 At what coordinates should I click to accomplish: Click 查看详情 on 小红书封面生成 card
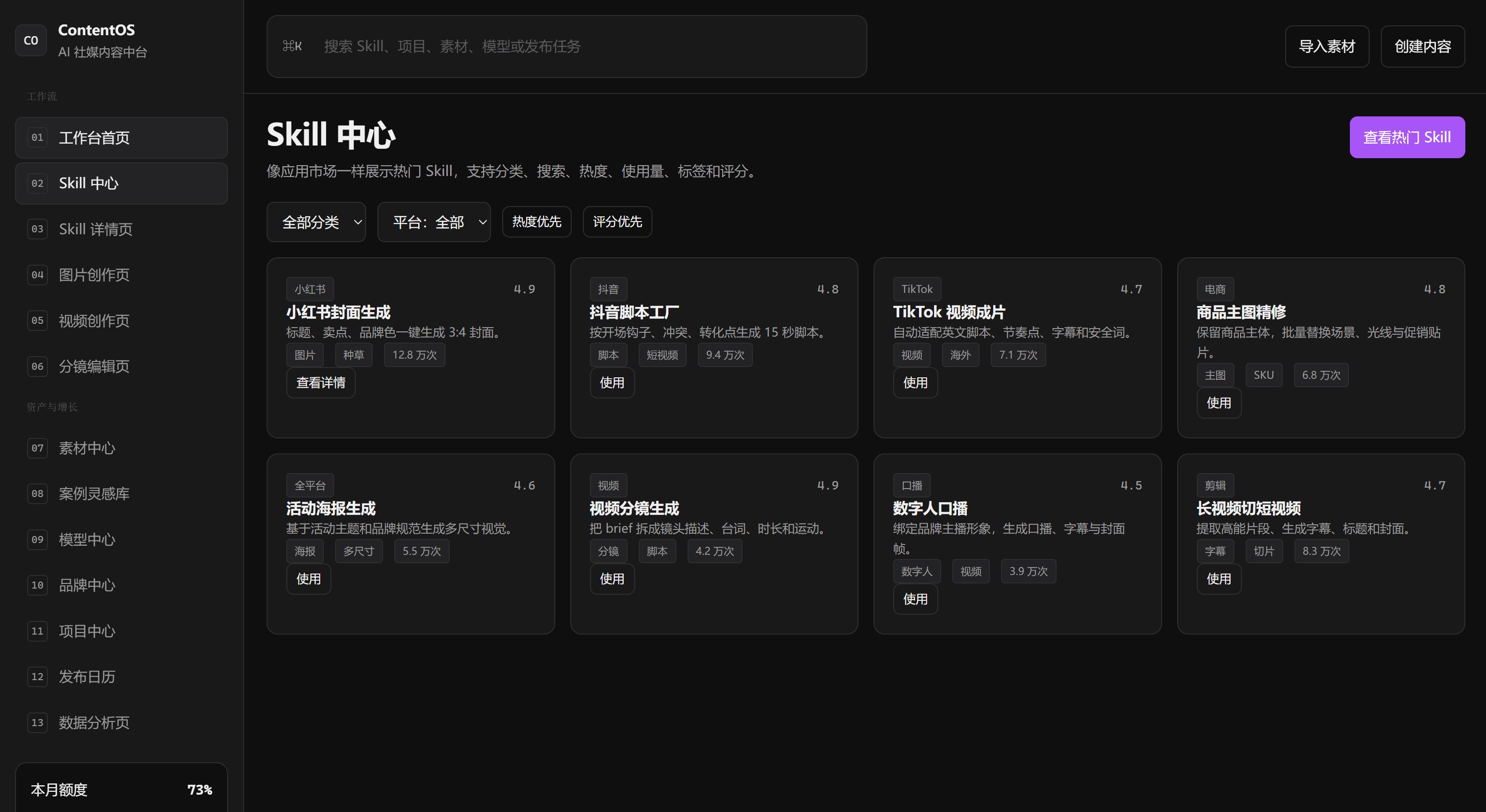click(321, 383)
